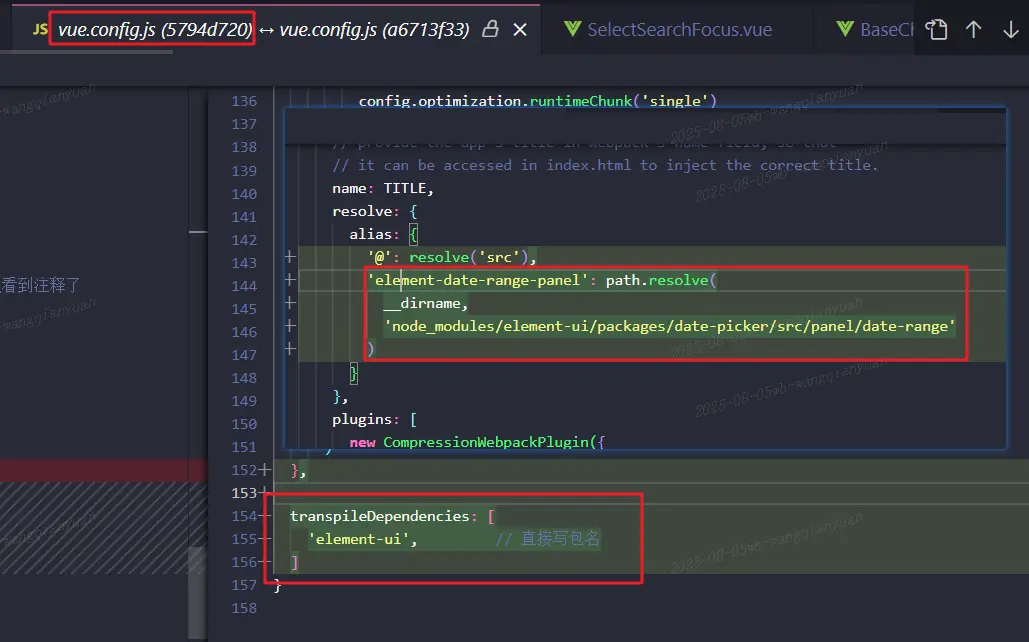This screenshot has width=1029, height=642.
Task: Click the Vue icon on the BaseCh tab
Action: click(x=845, y=29)
